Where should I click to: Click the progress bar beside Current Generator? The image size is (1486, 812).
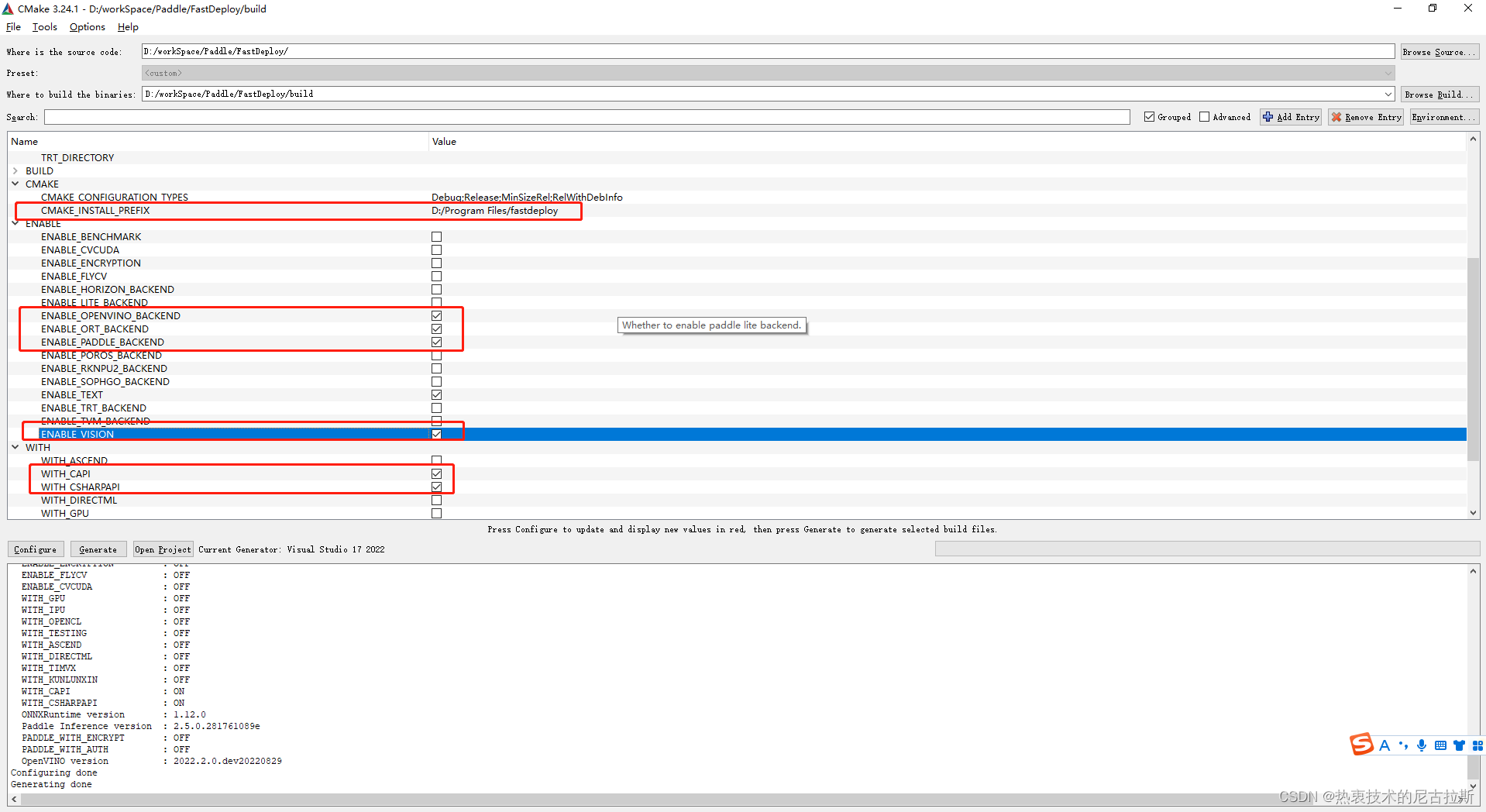click(1207, 549)
